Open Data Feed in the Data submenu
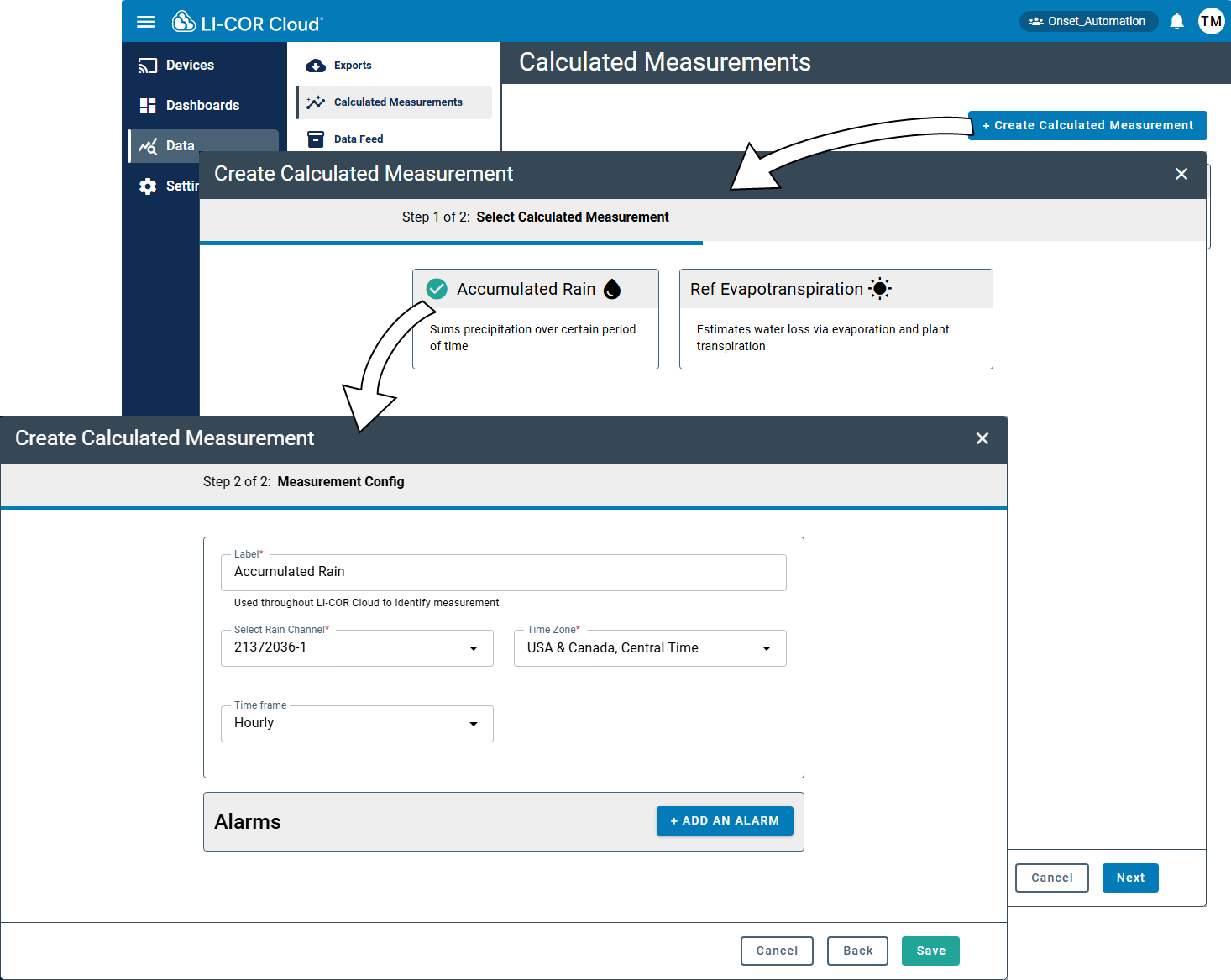The image size is (1231, 980). pyautogui.click(x=394, y=139)
